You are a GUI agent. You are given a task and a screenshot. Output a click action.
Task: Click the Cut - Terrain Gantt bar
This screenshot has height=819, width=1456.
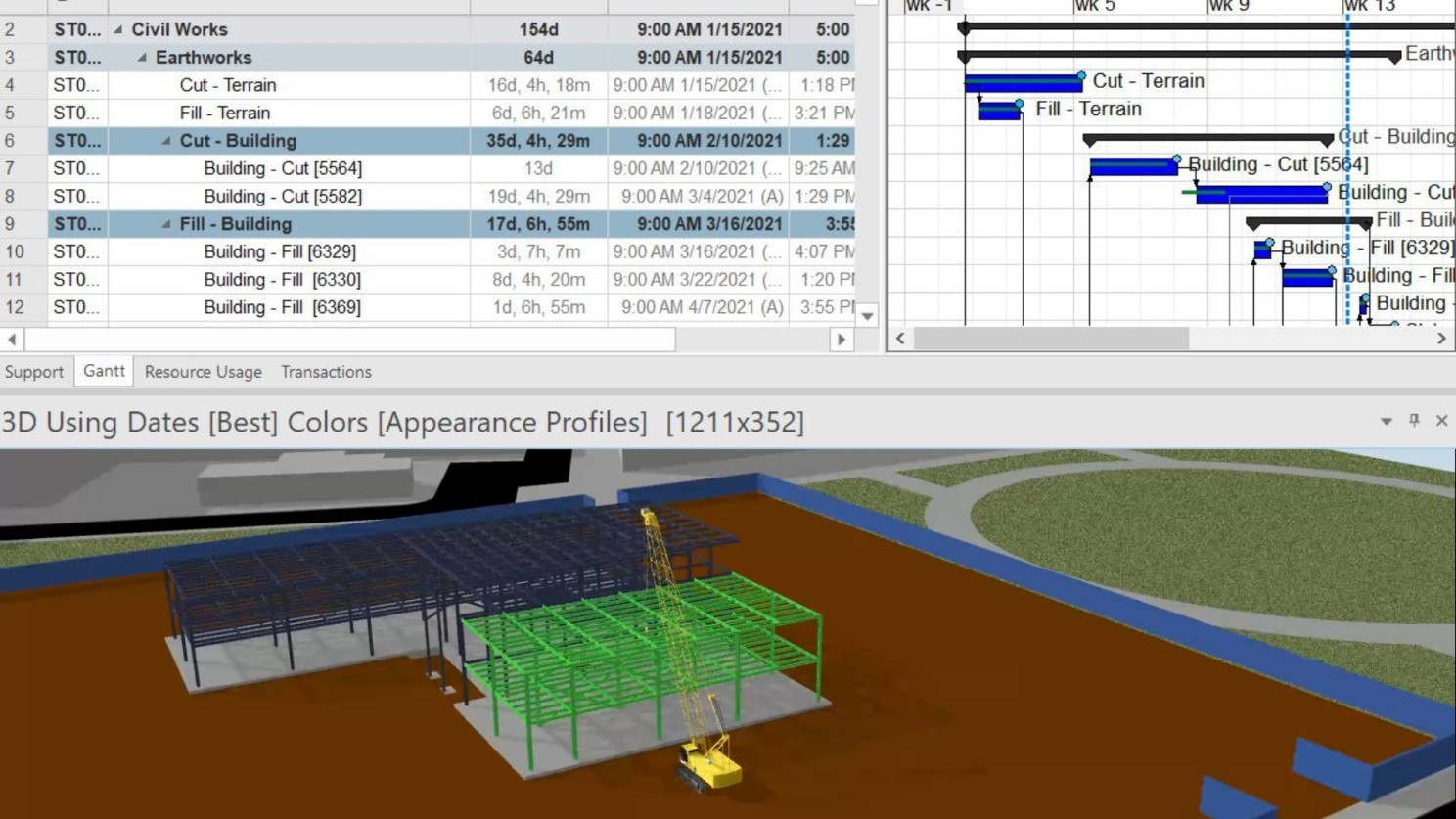[x=1023, y=83]
